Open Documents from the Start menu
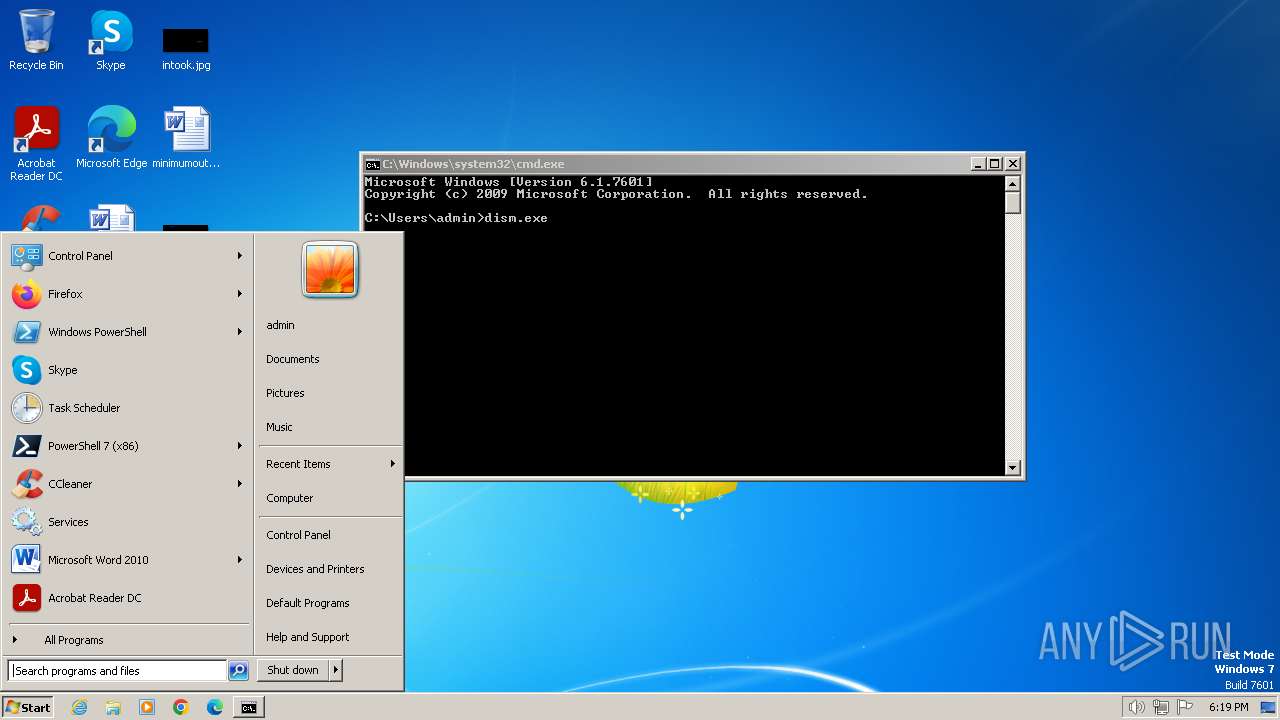 point(292,359)
